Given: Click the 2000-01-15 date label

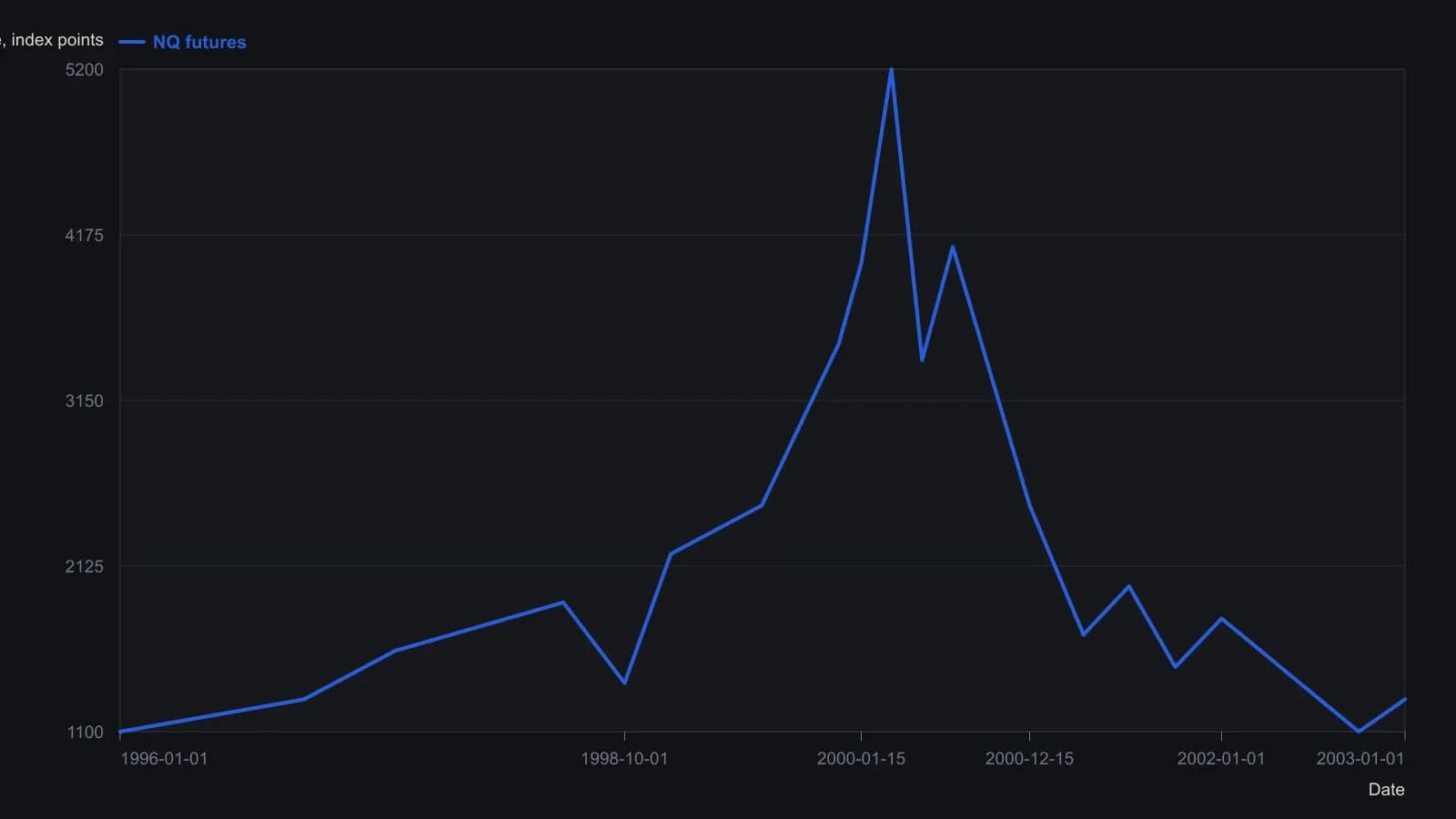Looking at the screenshot, I should (861, 758).
